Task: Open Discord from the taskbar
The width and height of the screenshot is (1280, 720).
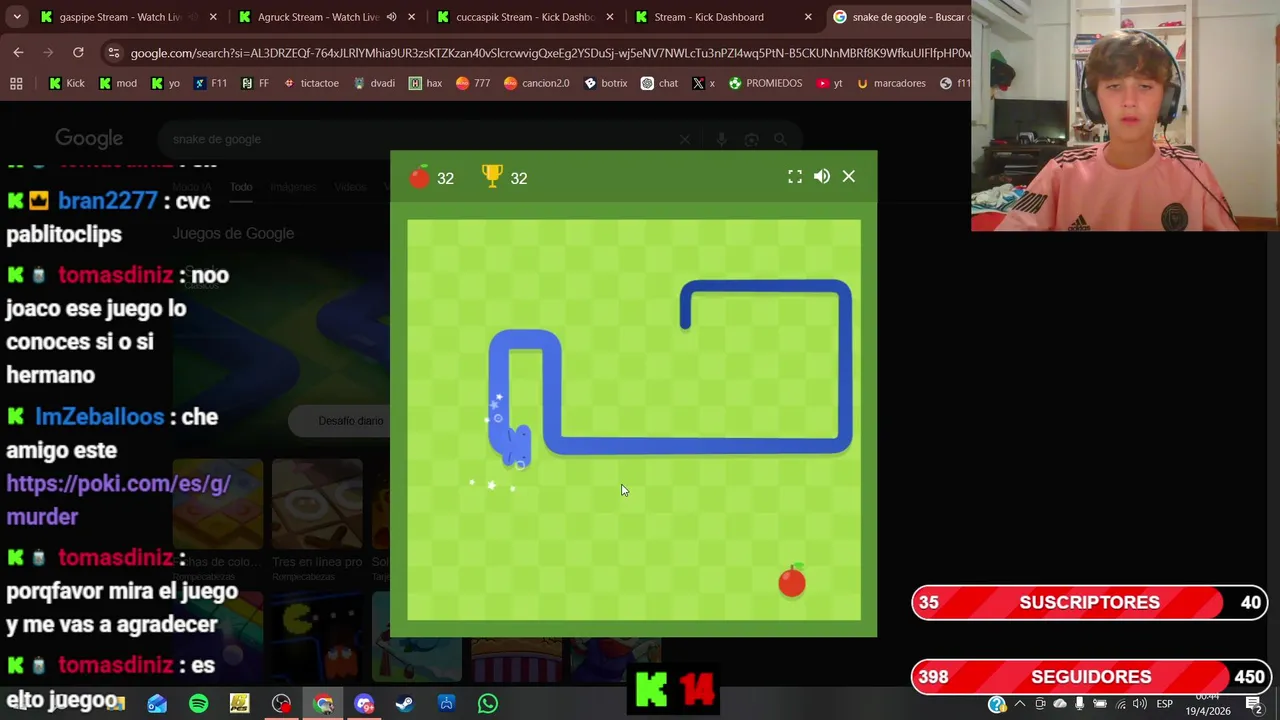Action: pyautogui.click(x=364, y=704)
